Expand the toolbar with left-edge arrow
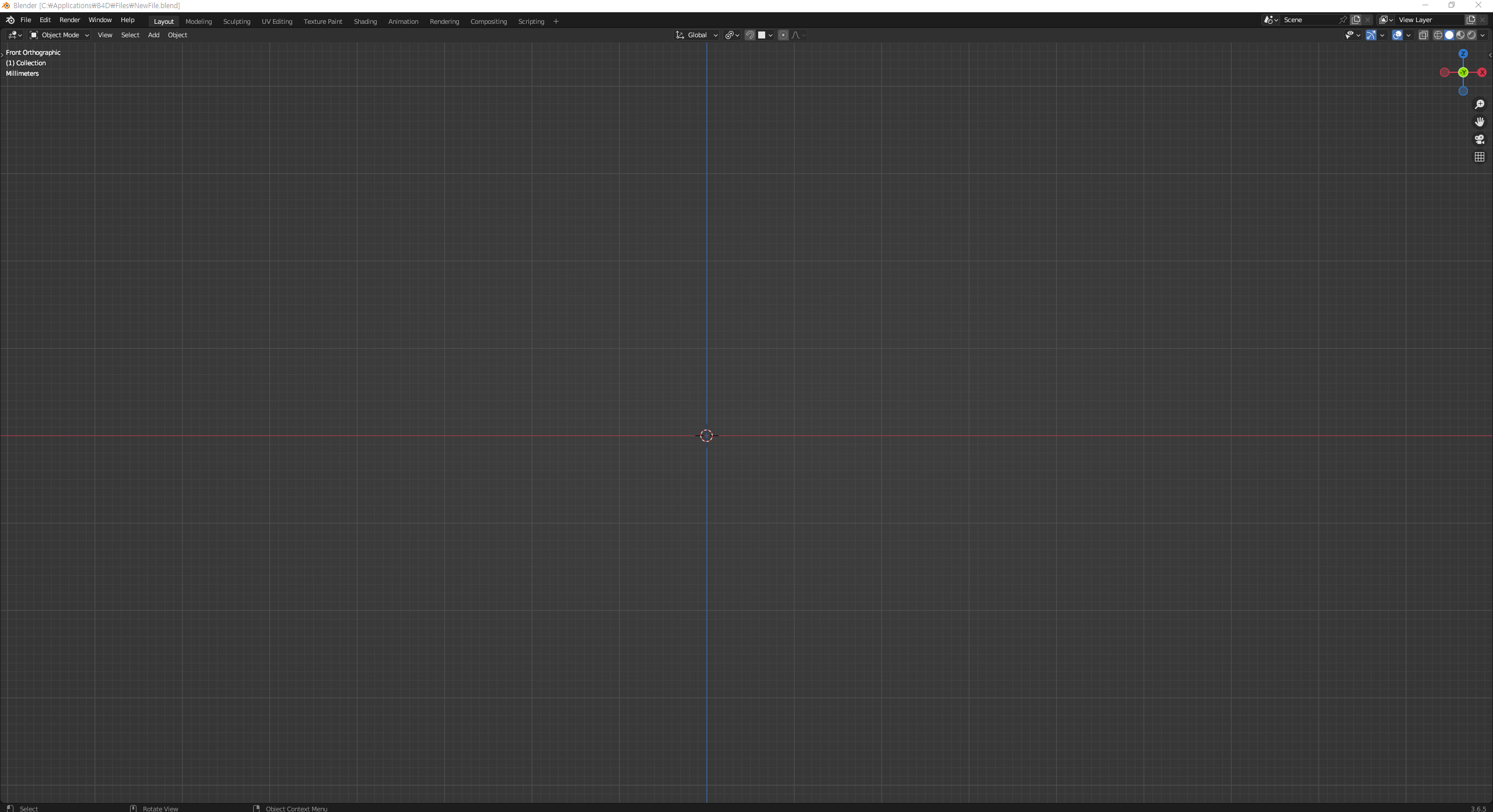Image resolution: width=1493 pixels, height=812 pixels. click(x=2, y=54)
